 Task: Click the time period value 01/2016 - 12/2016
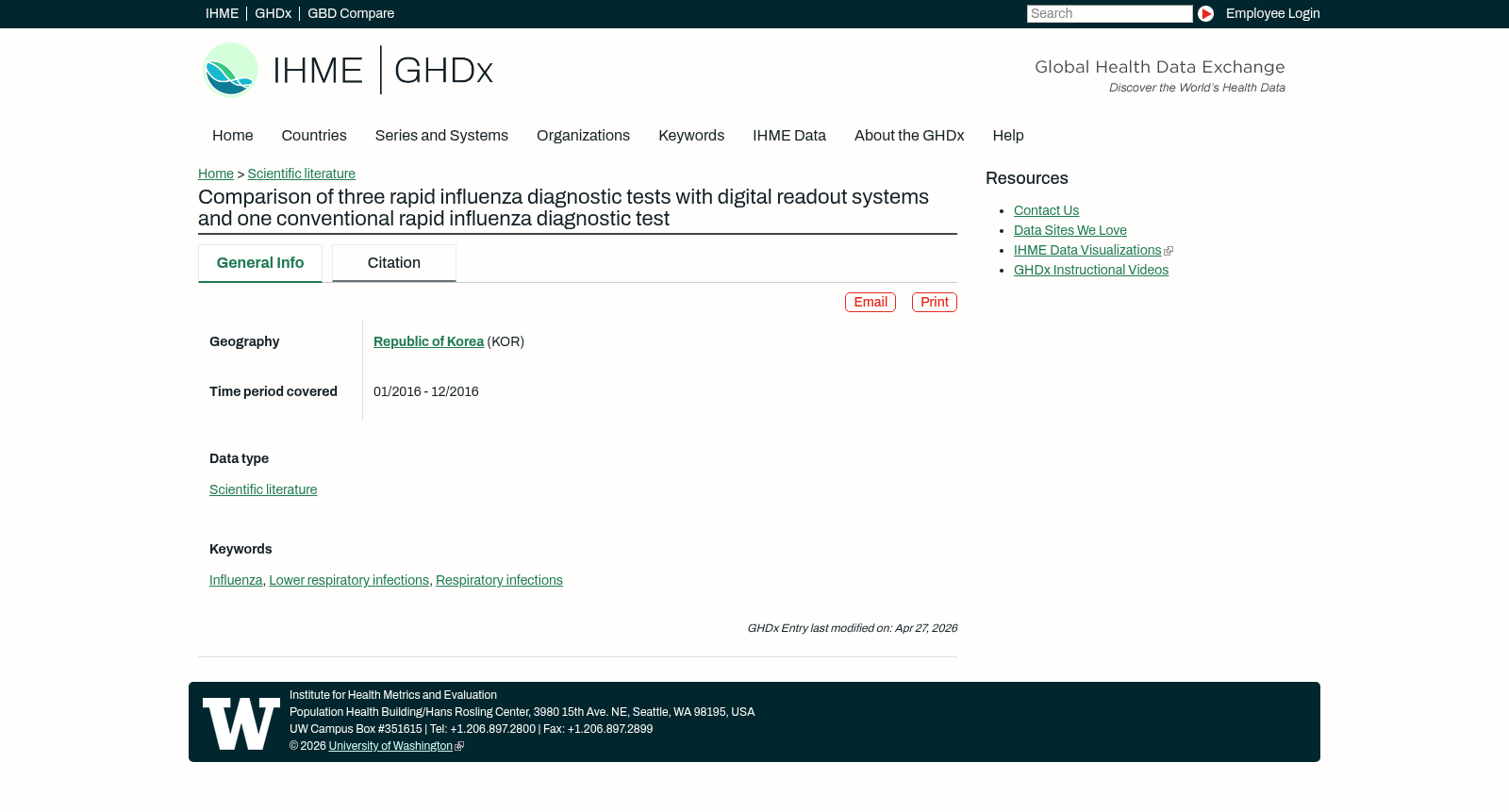(426, 391)
